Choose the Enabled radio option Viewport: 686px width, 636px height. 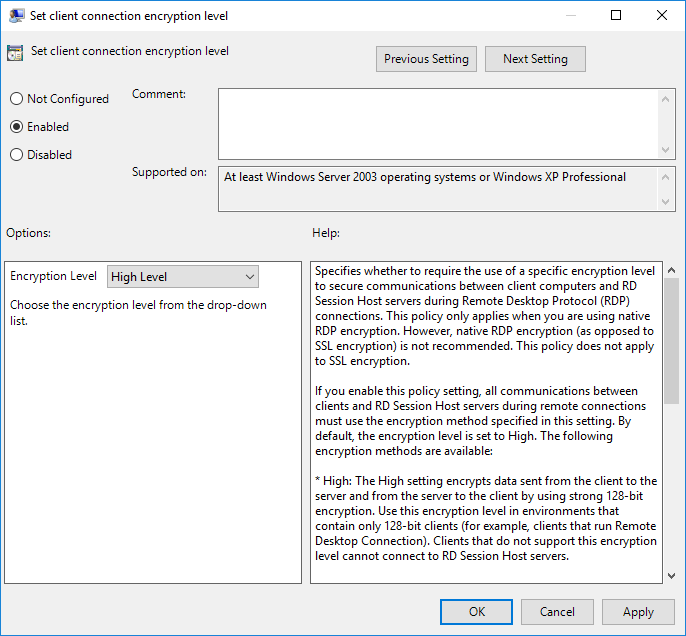point(16,127)
